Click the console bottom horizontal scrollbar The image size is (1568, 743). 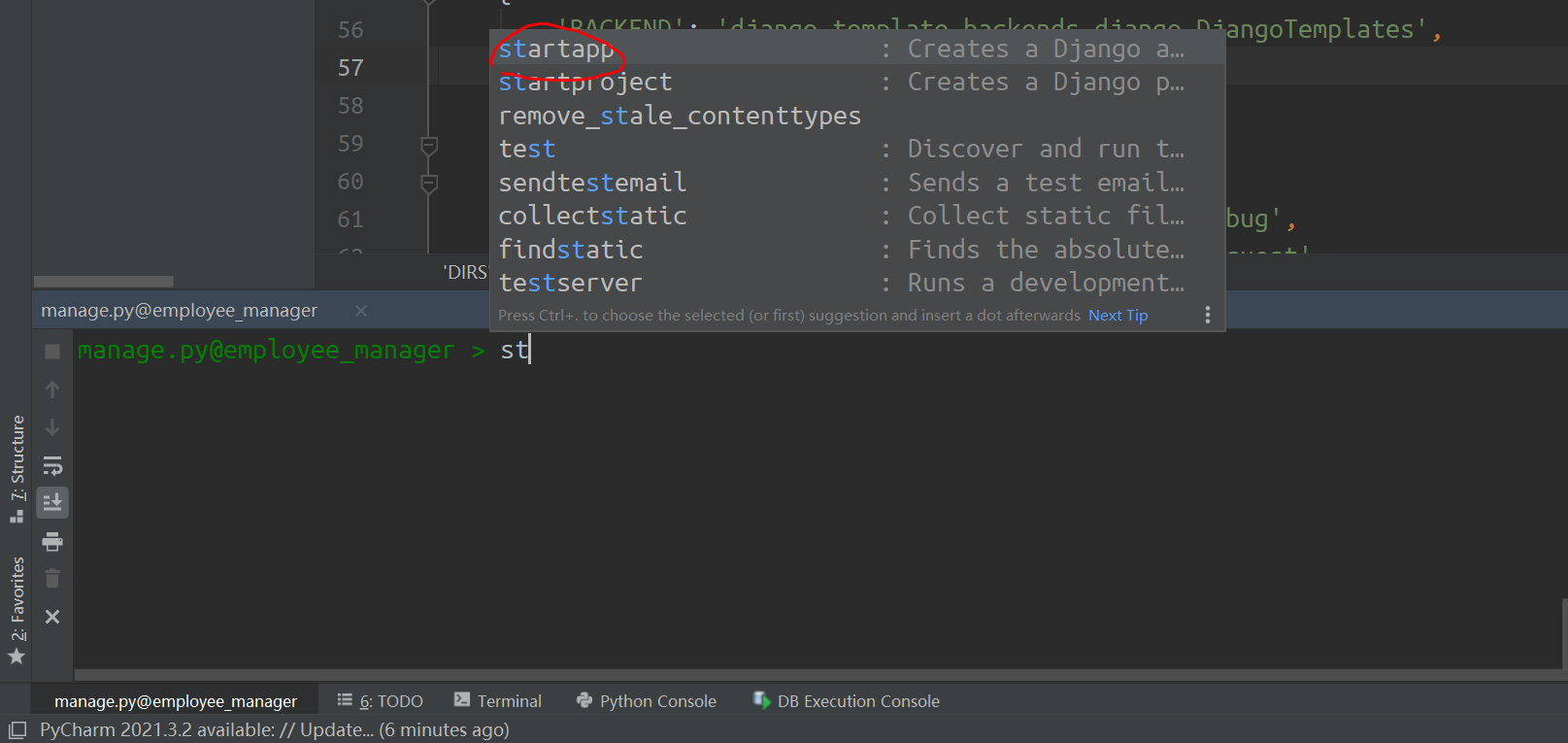[x=818, y=675]
